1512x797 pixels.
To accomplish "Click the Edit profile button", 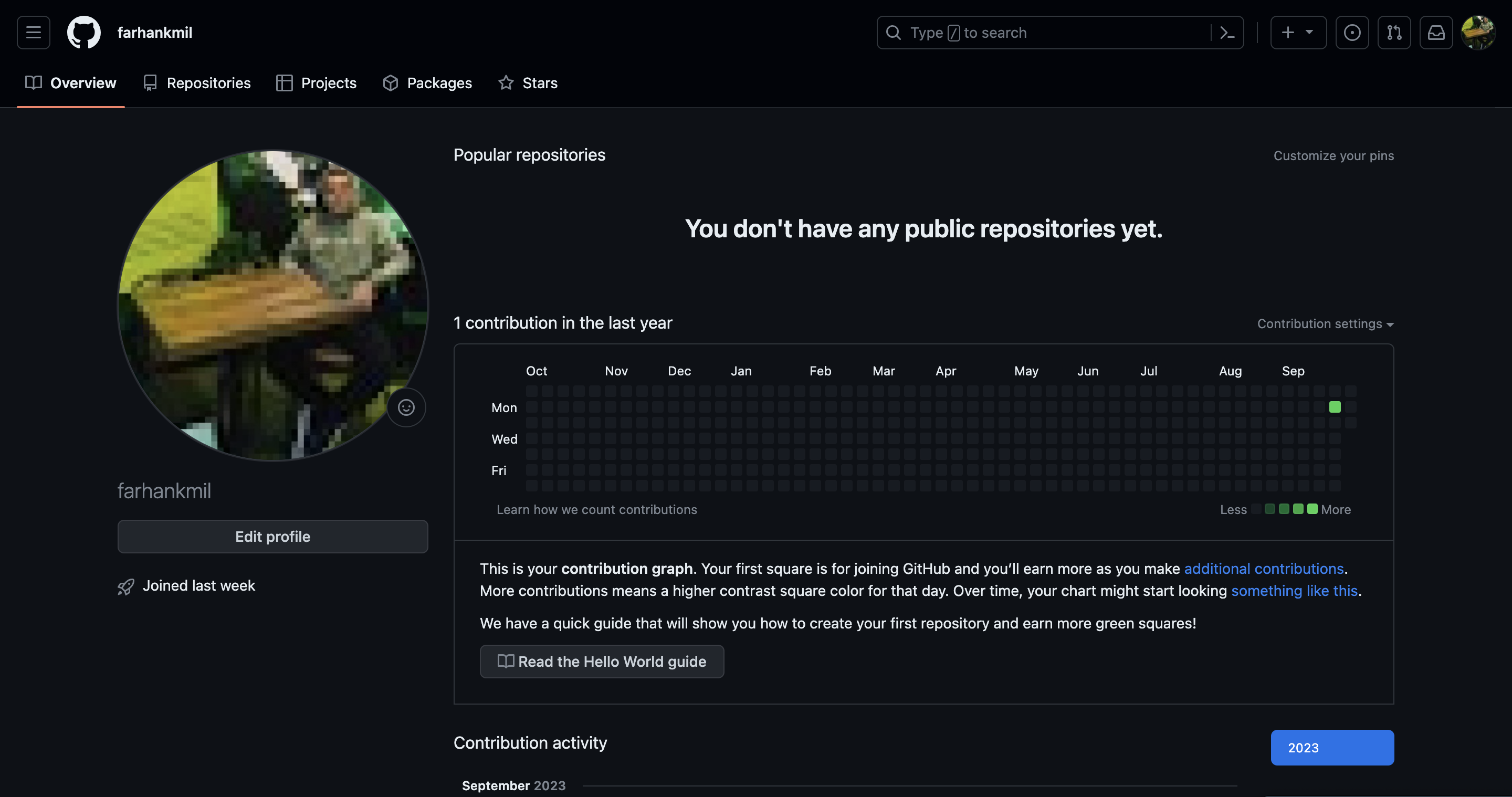I will tap(273, 537).
